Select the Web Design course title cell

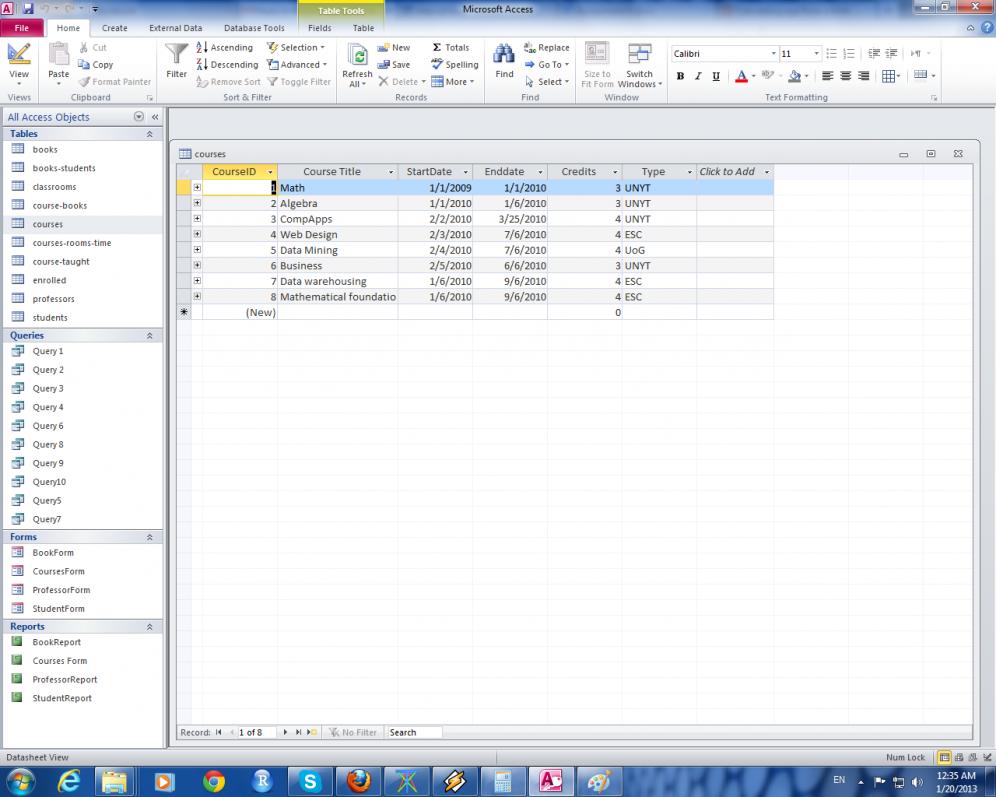click(x=337, y=234)
